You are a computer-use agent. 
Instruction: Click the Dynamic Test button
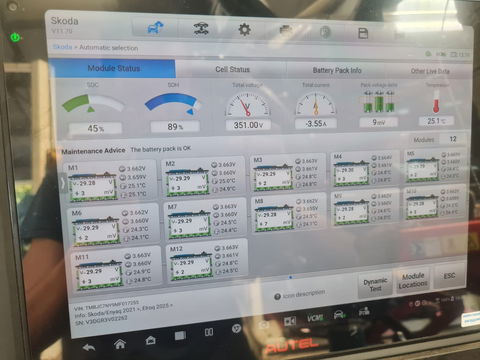(375, 285)
